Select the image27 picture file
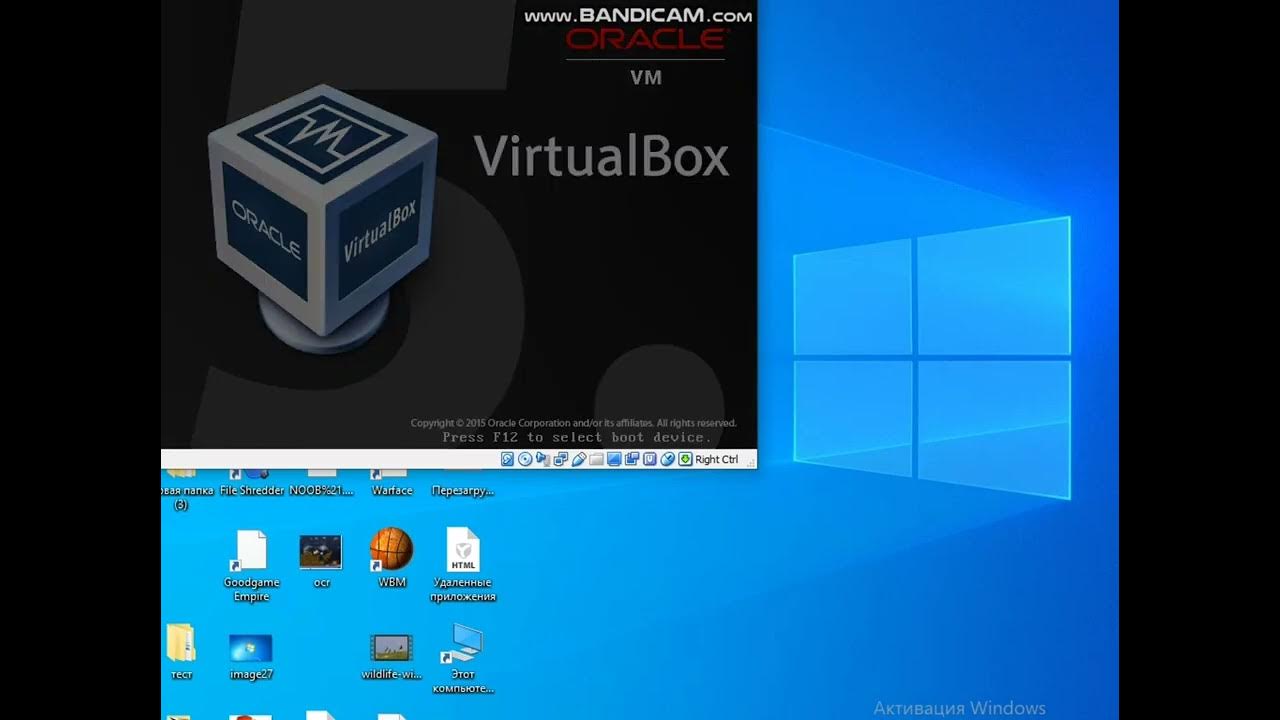 pos(251,656)
